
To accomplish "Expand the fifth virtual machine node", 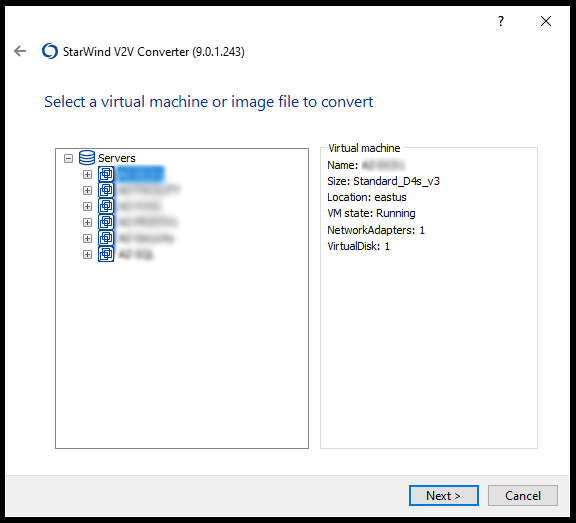I will 87,238.
